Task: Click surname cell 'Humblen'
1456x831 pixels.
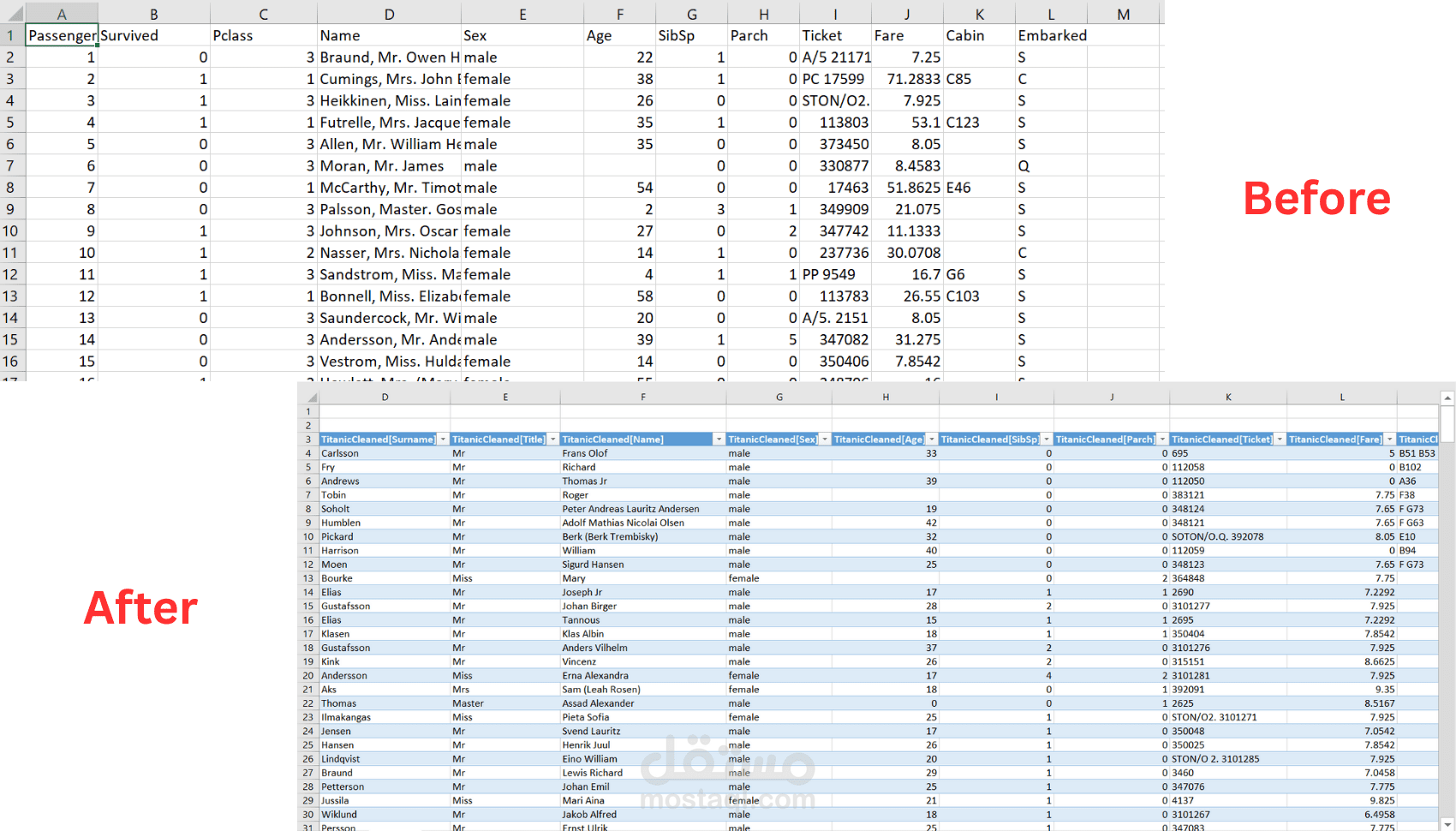Action: coord(385,523)
